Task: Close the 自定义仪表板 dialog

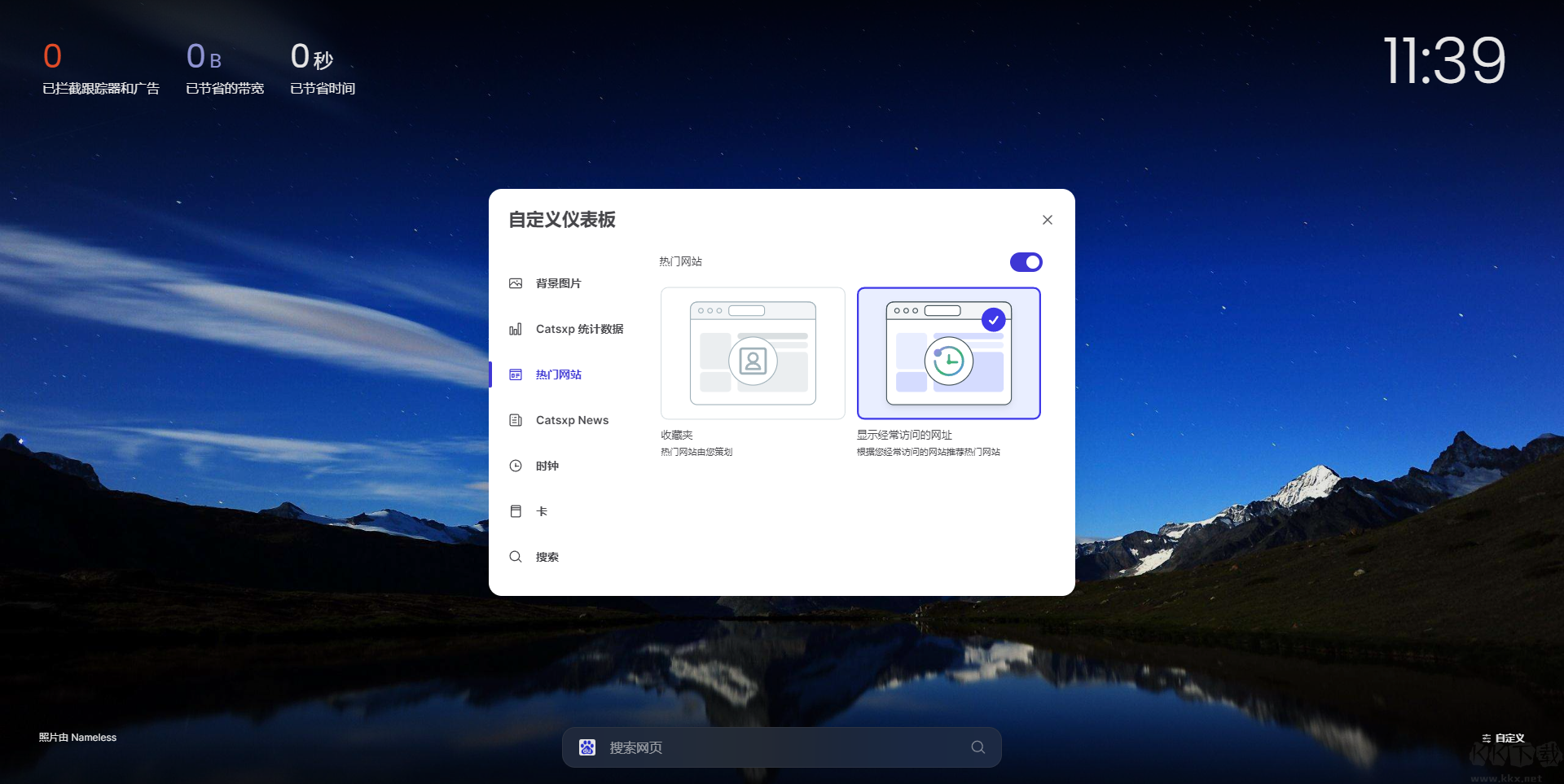Action: tap(1048, 220)
